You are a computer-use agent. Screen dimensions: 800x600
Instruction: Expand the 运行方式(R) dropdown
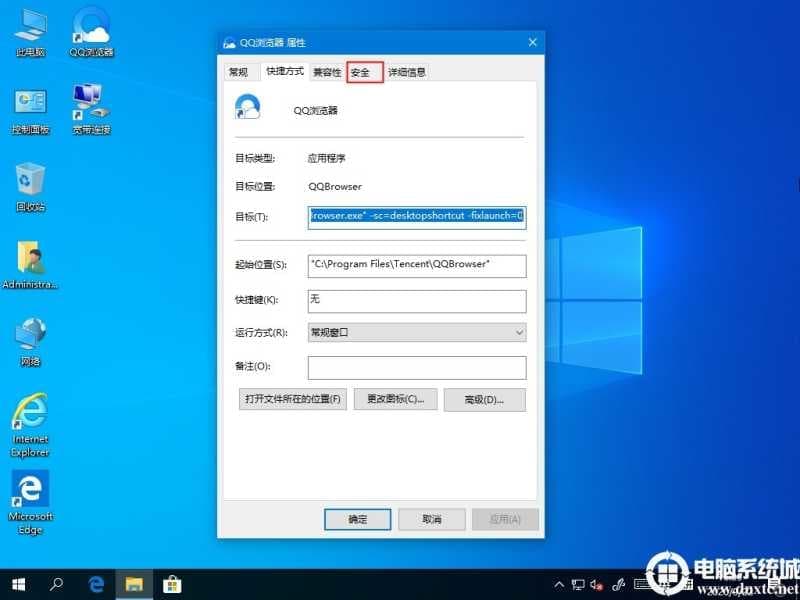(x=417, y=333)
